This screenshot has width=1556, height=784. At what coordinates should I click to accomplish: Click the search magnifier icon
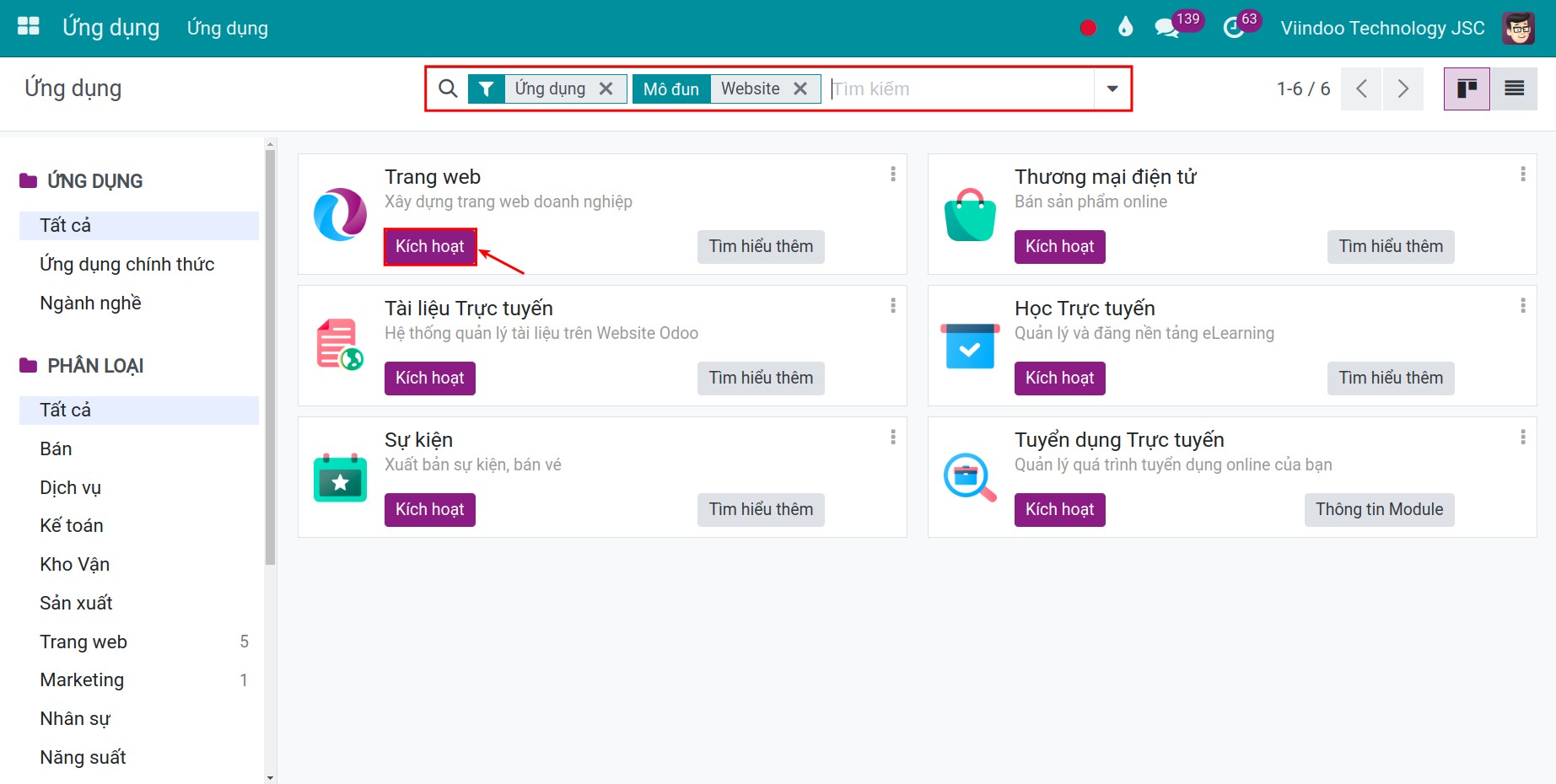[x=448, y=89]
